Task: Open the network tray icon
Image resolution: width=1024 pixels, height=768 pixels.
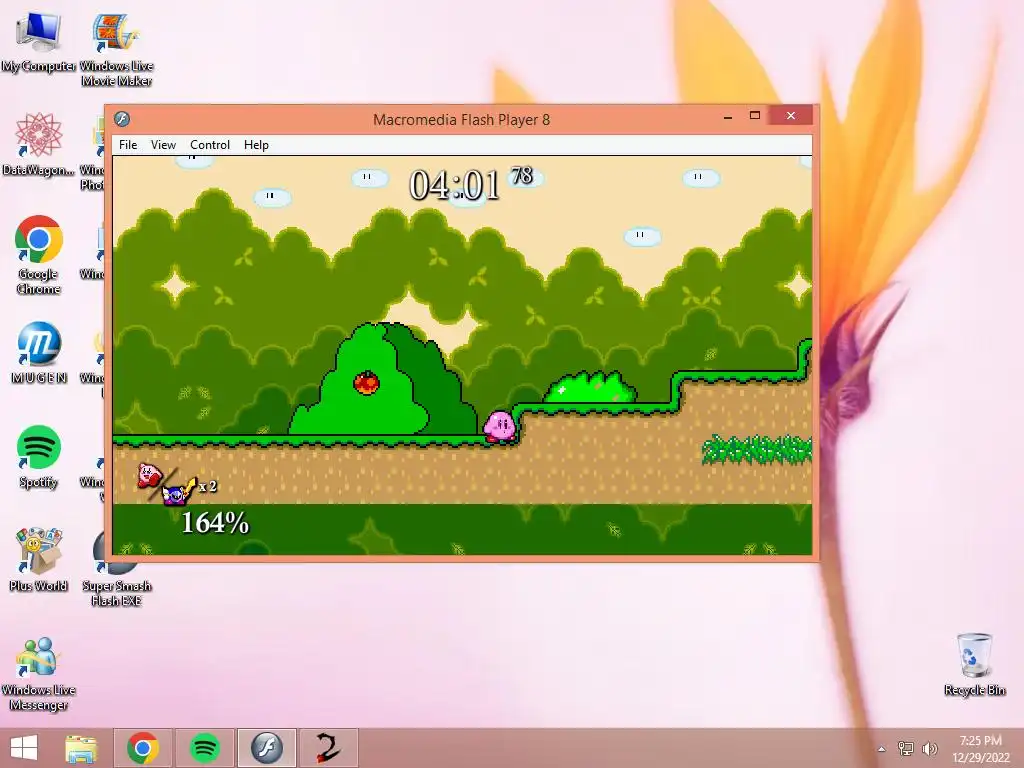Action: pos(906,748)
